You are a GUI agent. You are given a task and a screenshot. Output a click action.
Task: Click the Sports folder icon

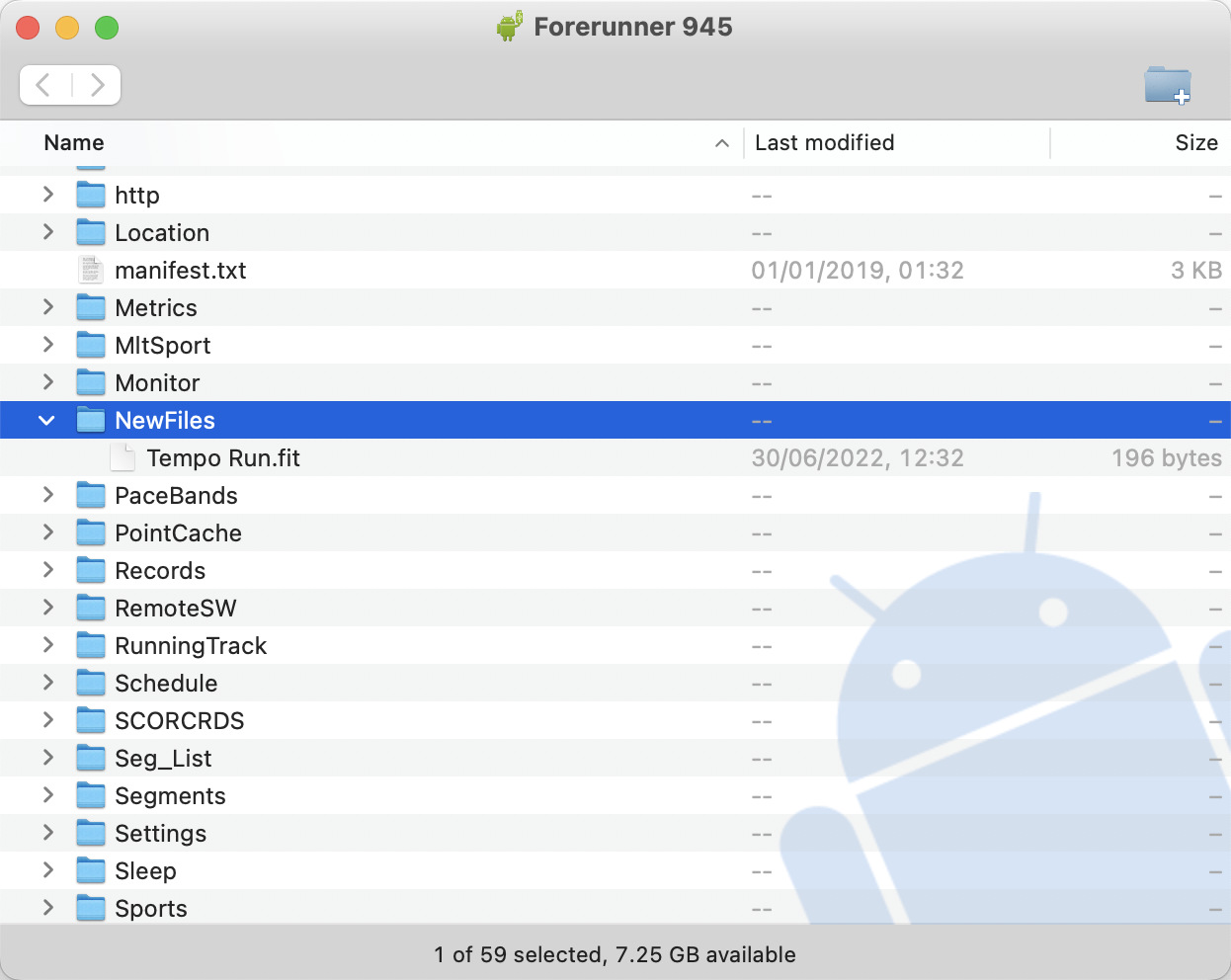[x=91, y=908]
